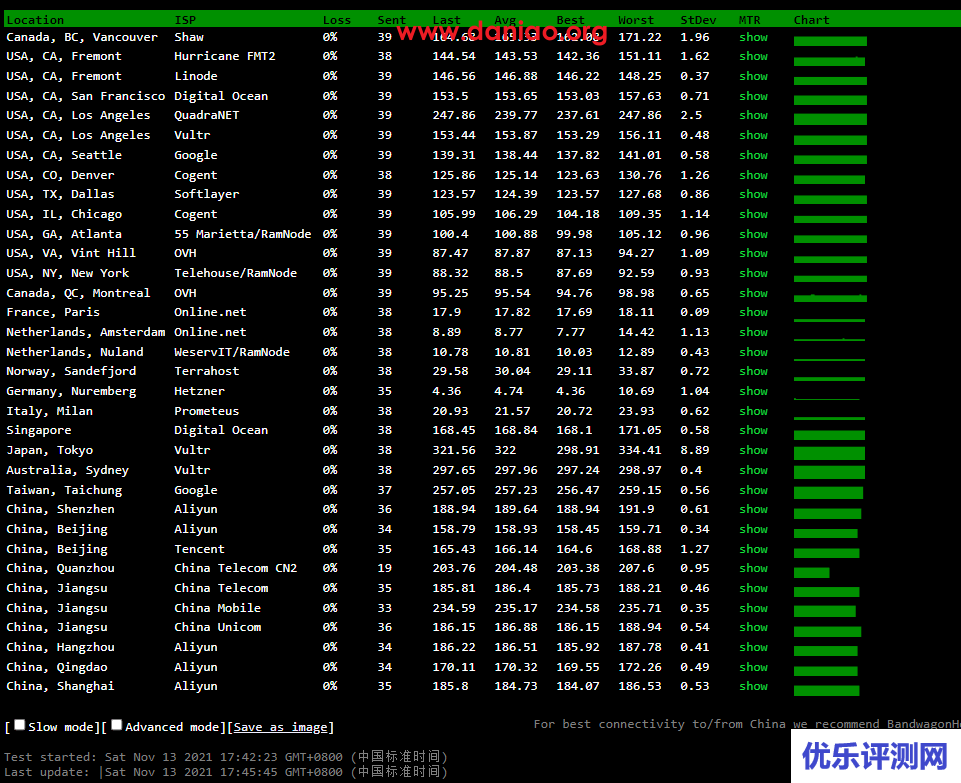Show MTR for Australia, Sydney Vultr
Screen dimensions: 961x783
click(753, 471)
